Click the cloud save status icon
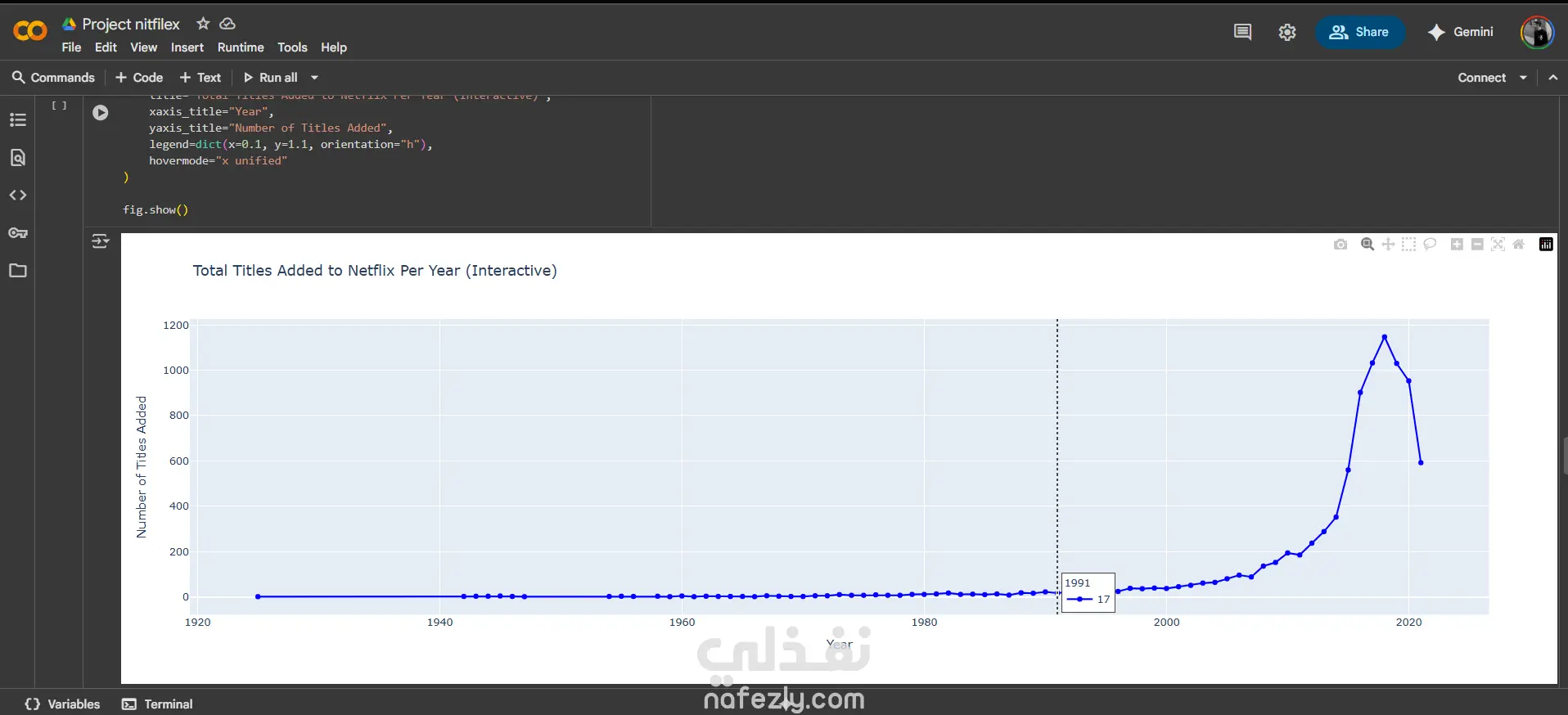Viewport: 1568px width, 715px height. coord(228,24)
